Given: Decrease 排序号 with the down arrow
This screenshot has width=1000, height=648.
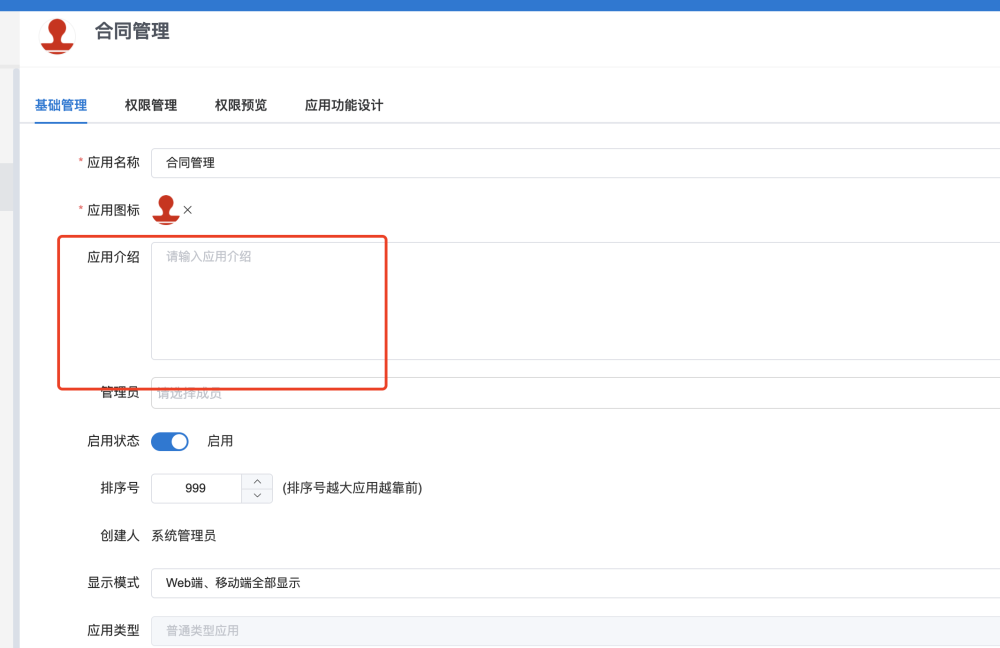Looking at the screenshot, I should tap(257, 495).
